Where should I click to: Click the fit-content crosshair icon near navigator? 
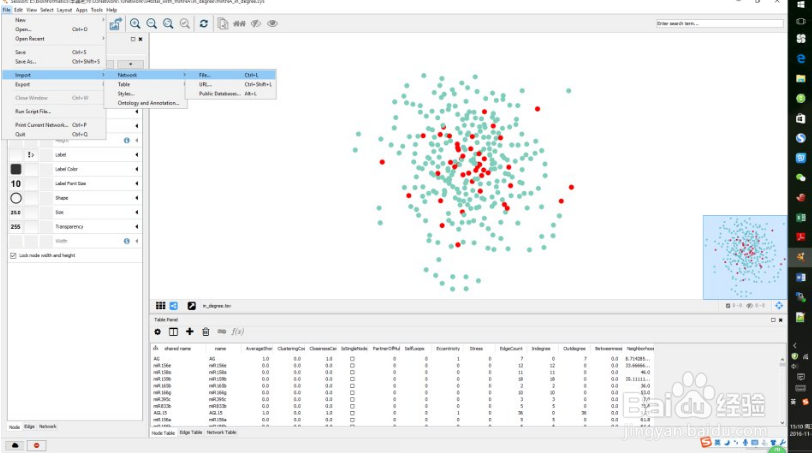click(x=779, y=306)
